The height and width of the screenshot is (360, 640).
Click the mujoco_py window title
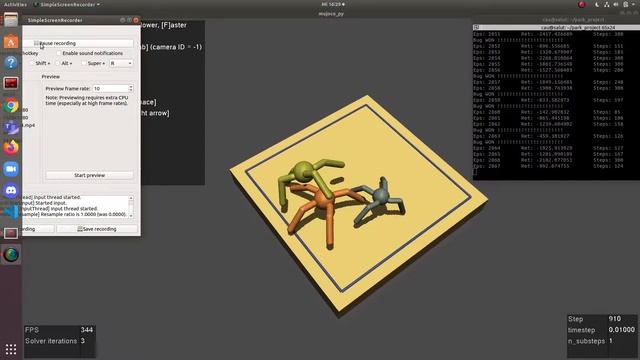(x=331, y=14)
